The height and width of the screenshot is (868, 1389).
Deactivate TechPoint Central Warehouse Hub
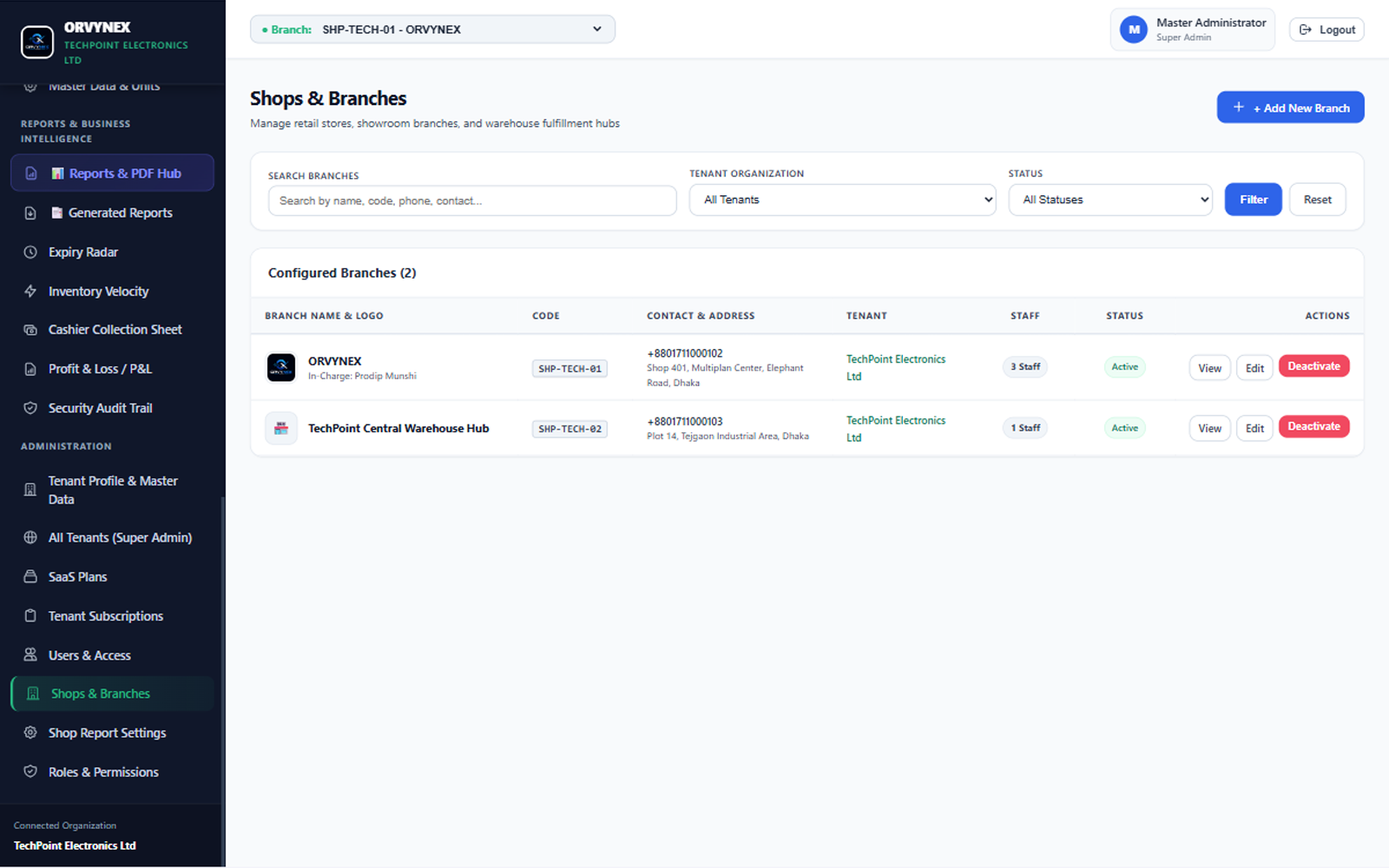(x=1313, y=426)
